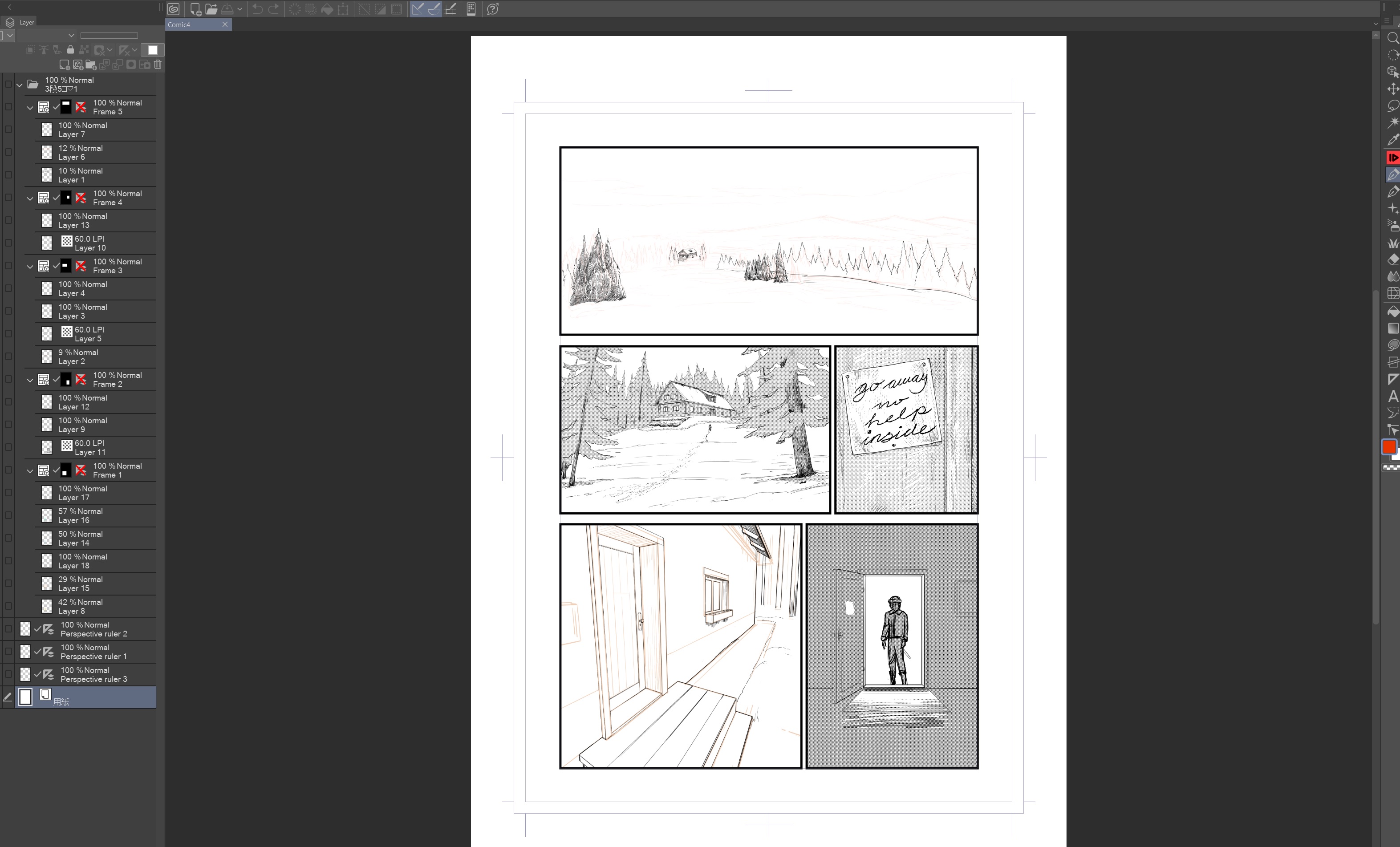This screenshot has height=847, width=1400.
Task: Collapse the Frame 5 folder
Action: (x=30, y=108)
